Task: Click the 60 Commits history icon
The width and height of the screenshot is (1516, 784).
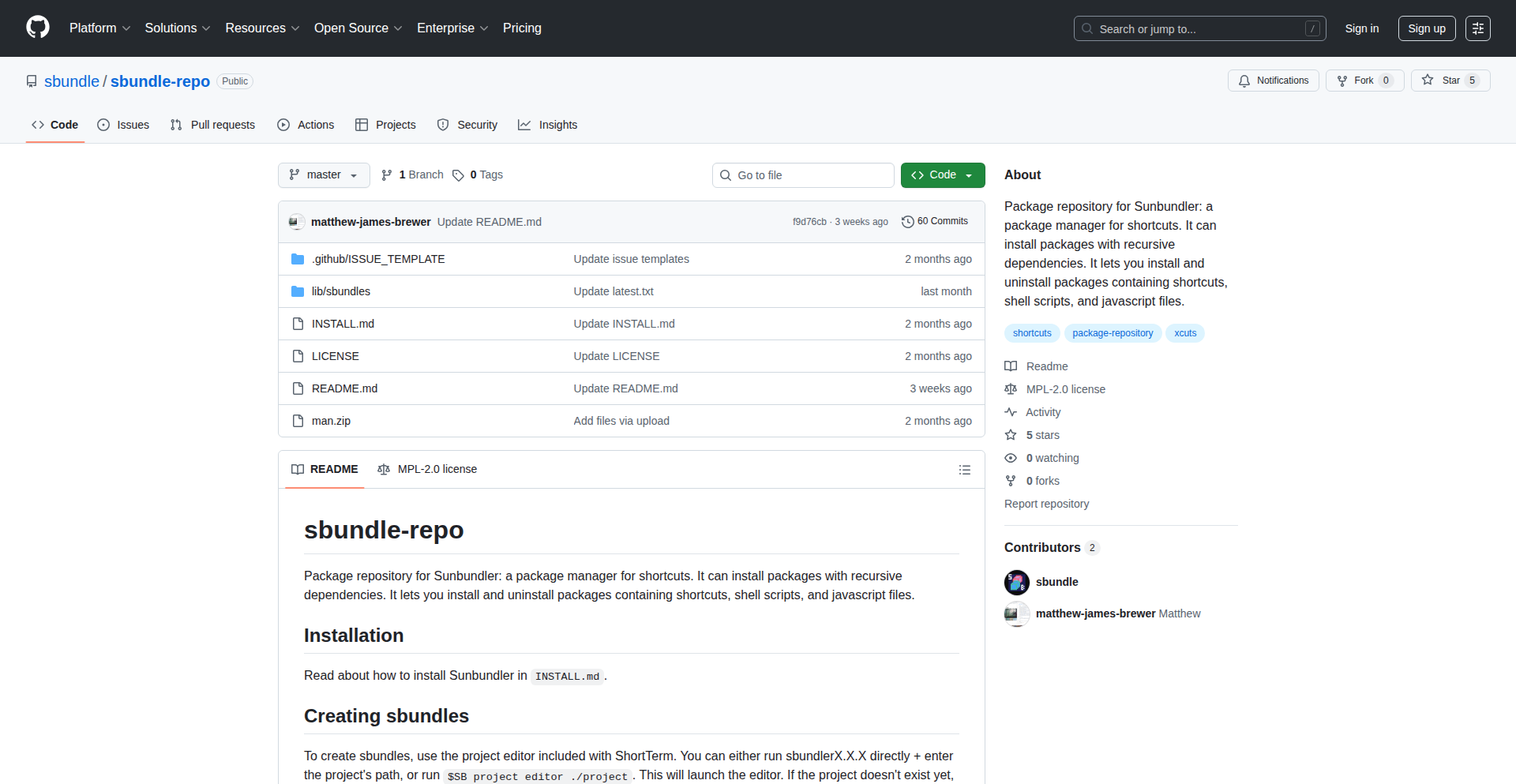Action: [908, 222]
